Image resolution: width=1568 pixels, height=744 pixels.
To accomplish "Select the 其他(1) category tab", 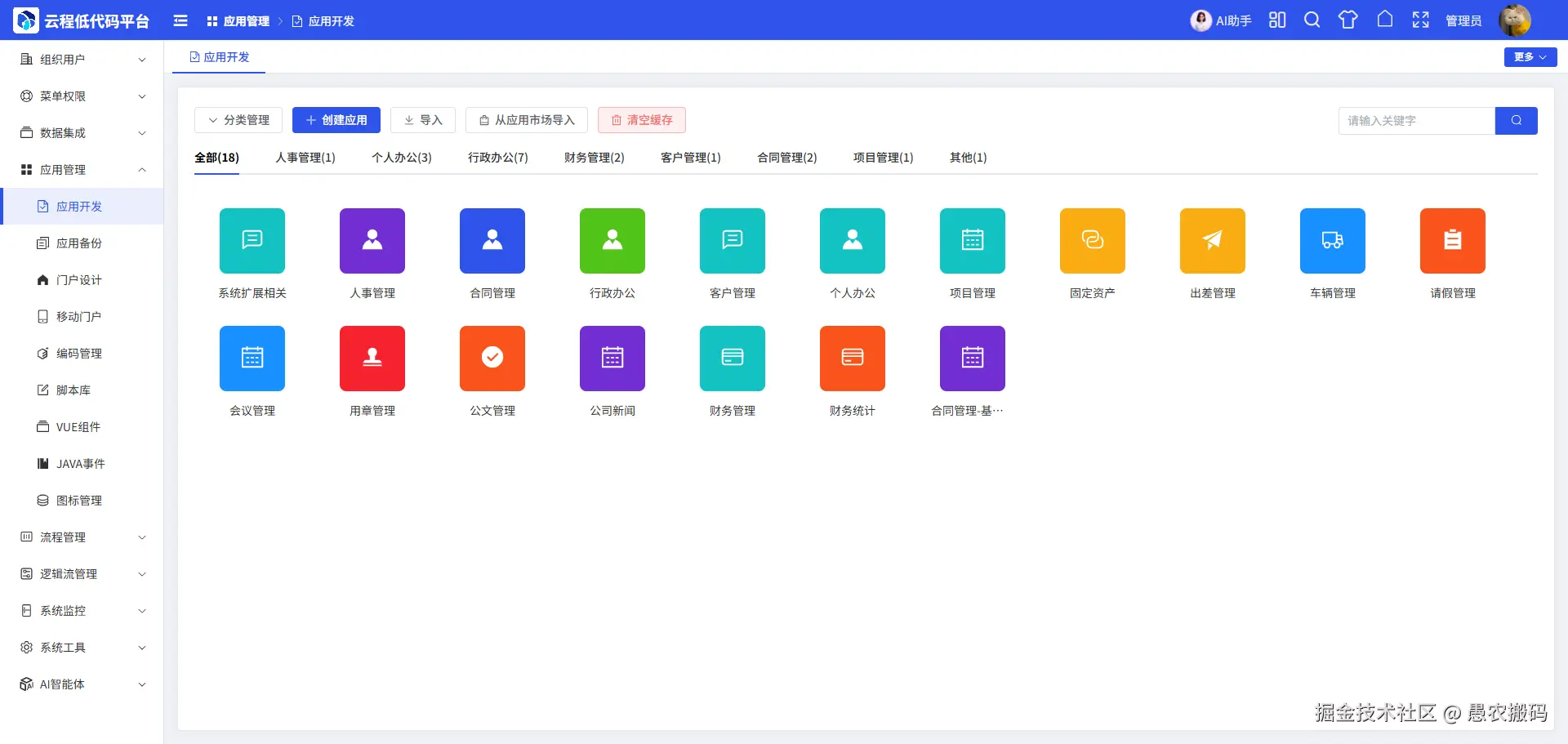I will click(x=969, y=158).
